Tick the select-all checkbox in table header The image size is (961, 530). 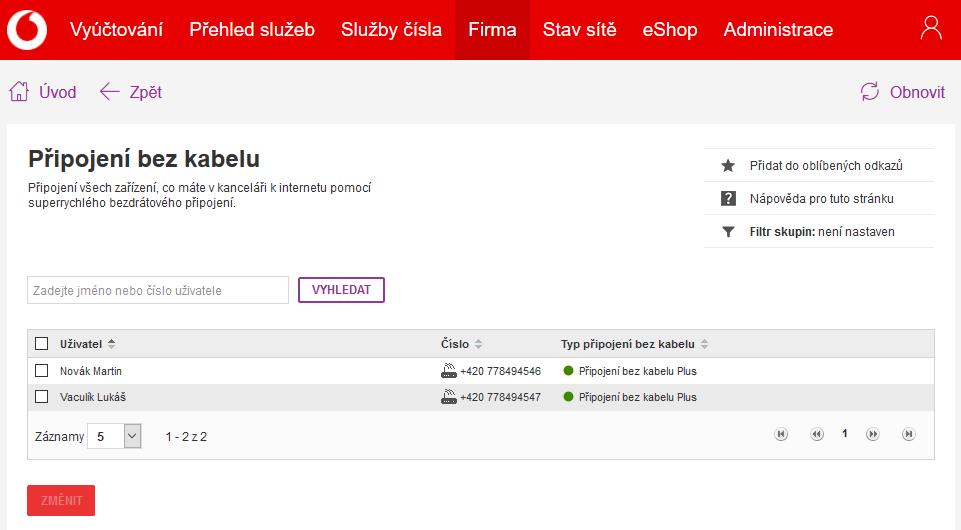42,344
